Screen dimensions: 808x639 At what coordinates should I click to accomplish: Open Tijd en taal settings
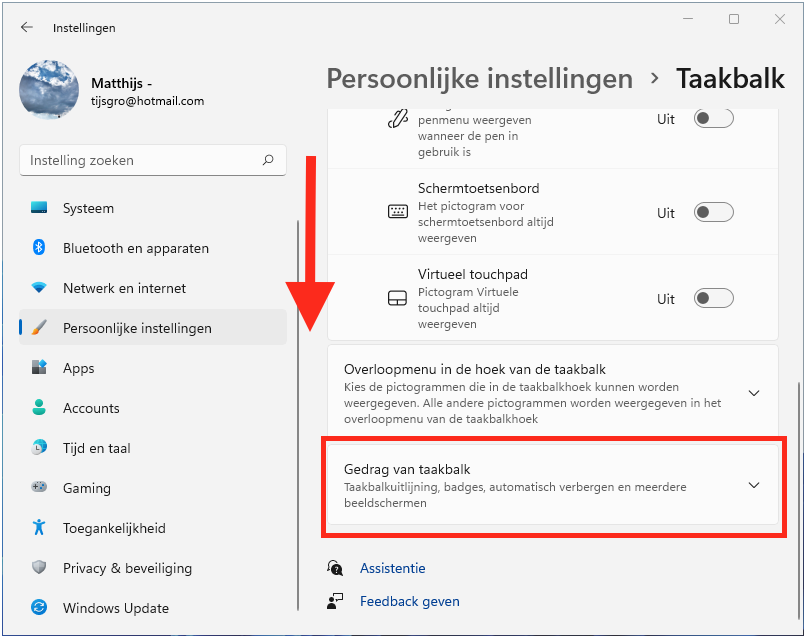pos(96,448)
